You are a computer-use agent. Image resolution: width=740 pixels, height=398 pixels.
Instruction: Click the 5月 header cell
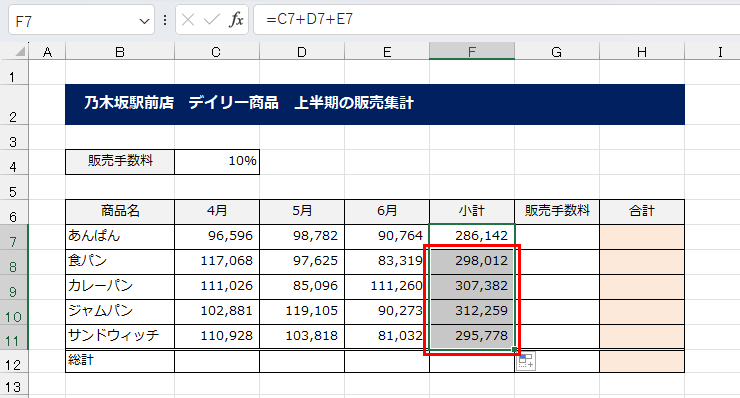302,212
